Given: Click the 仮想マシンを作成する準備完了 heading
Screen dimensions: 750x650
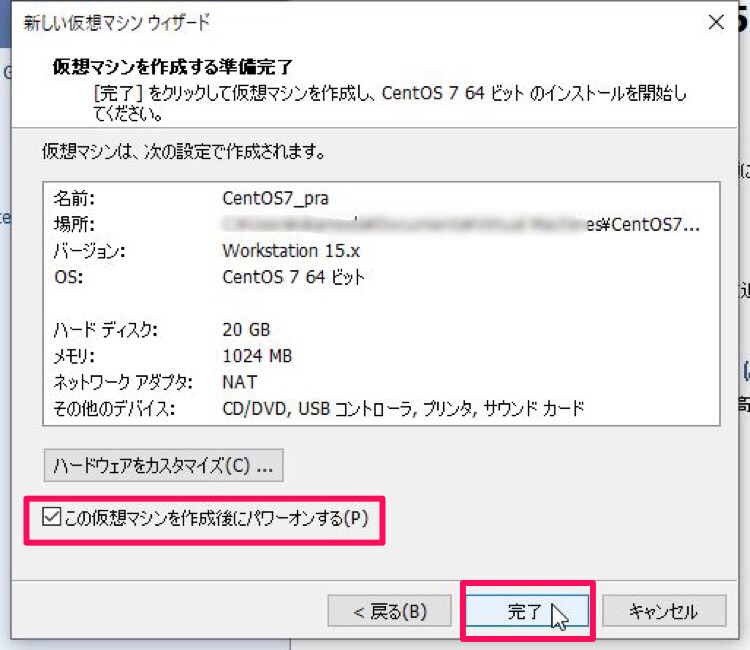Looking at the screenshot, I should [x=171, y=69].
